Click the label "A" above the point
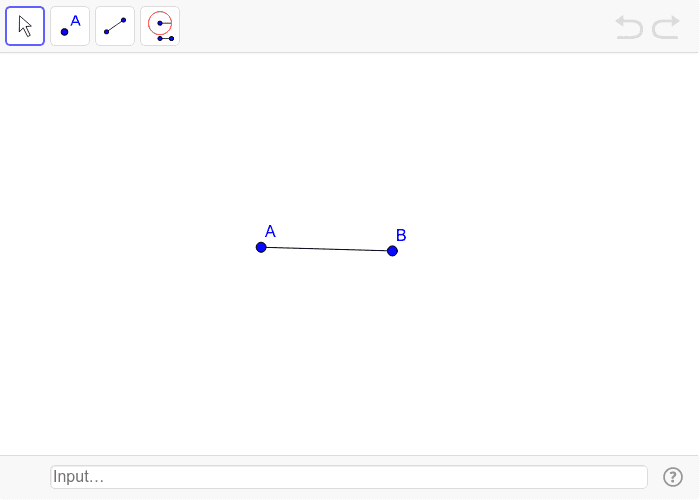This screenshot has width=700, height=500. pyautogui.click(x=270, y=231)
